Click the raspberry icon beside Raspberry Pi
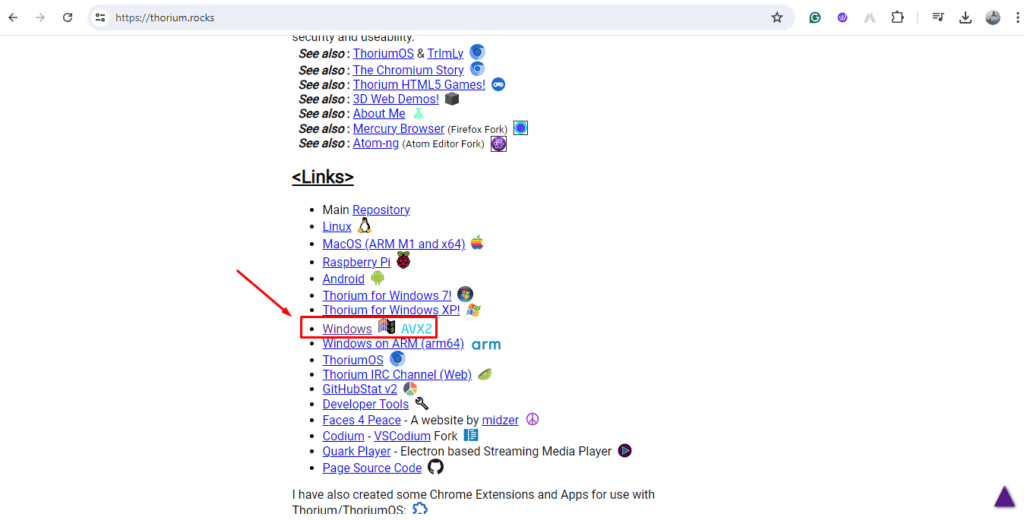 404,261
